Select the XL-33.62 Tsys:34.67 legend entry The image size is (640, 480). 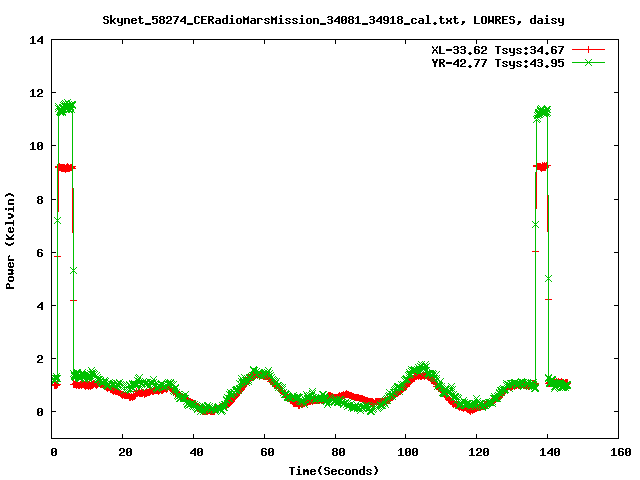point(498,50)
